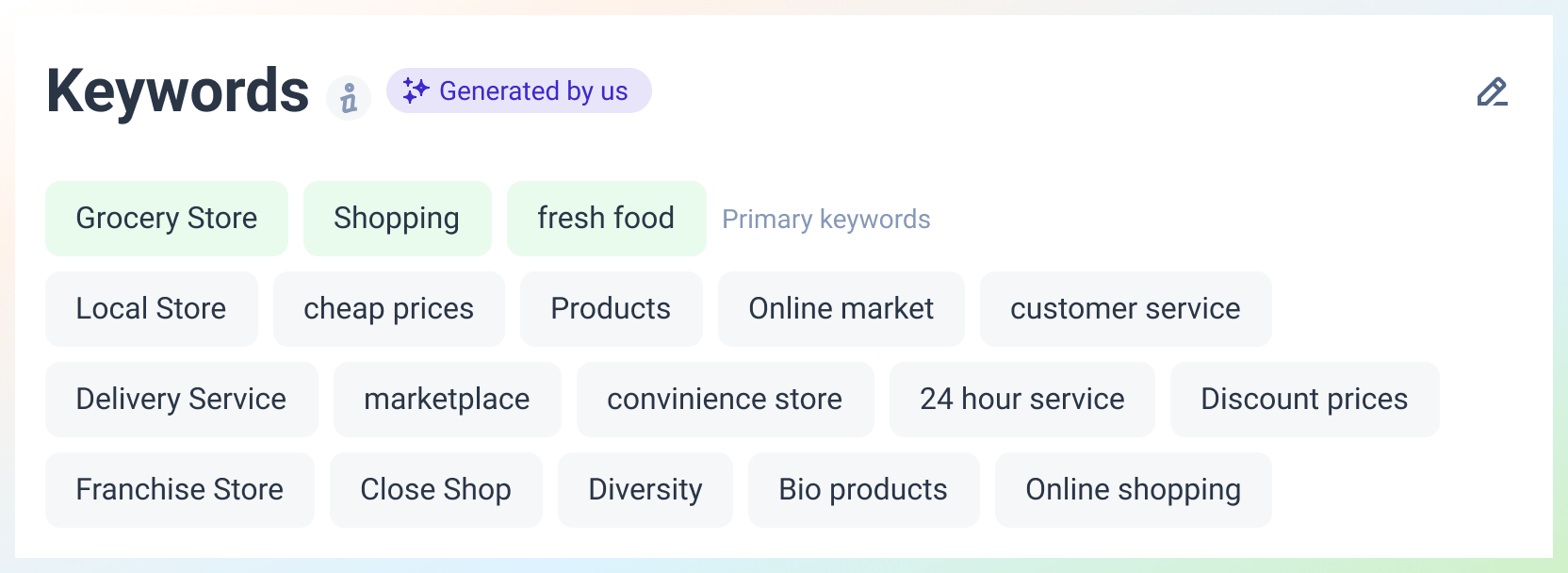Choose the 'convinience store' keyword chip
Screen dimensions: 1568x573
pos(725,400)
